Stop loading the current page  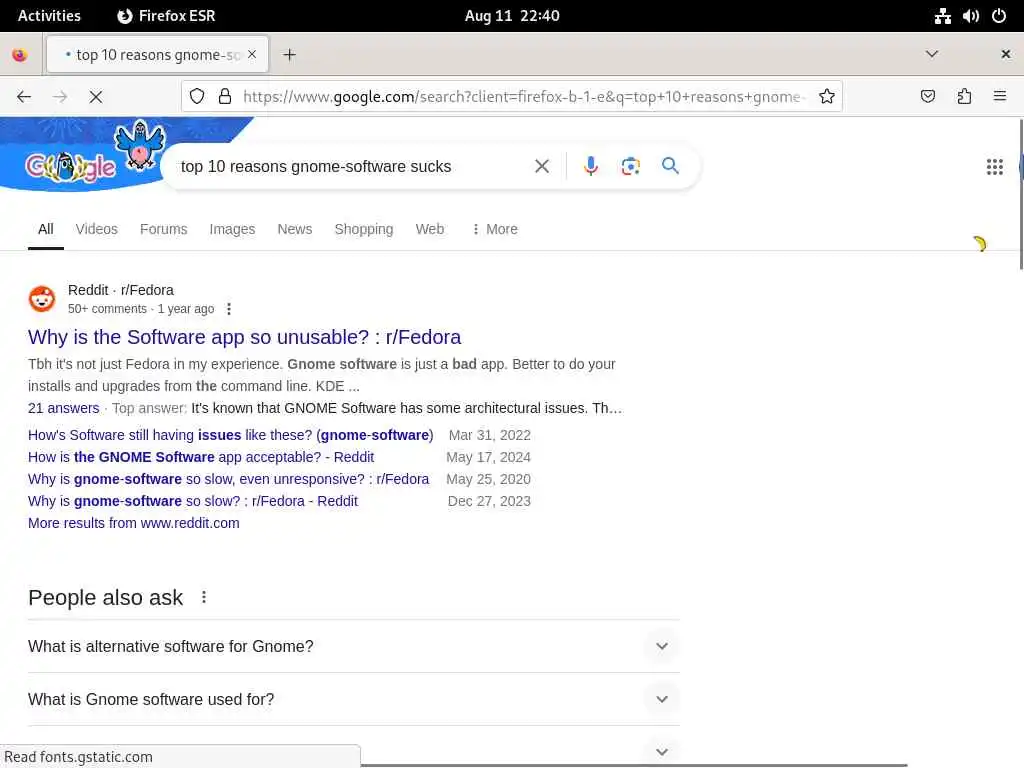tap(96, 97)
